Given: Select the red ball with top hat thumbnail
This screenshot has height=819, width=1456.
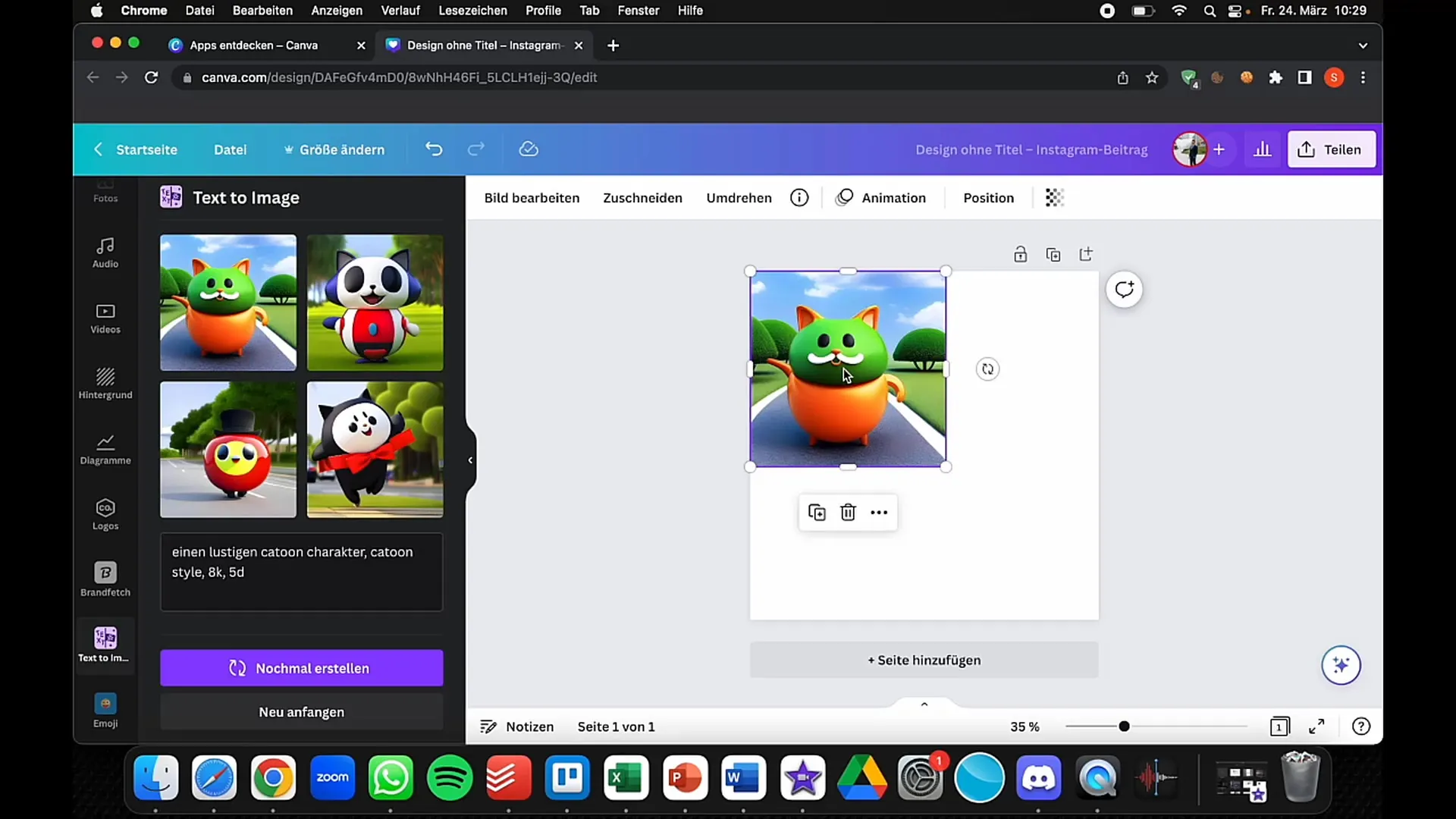Looking at the screenshot, I should pyautogui.click(x=228, y=450).
